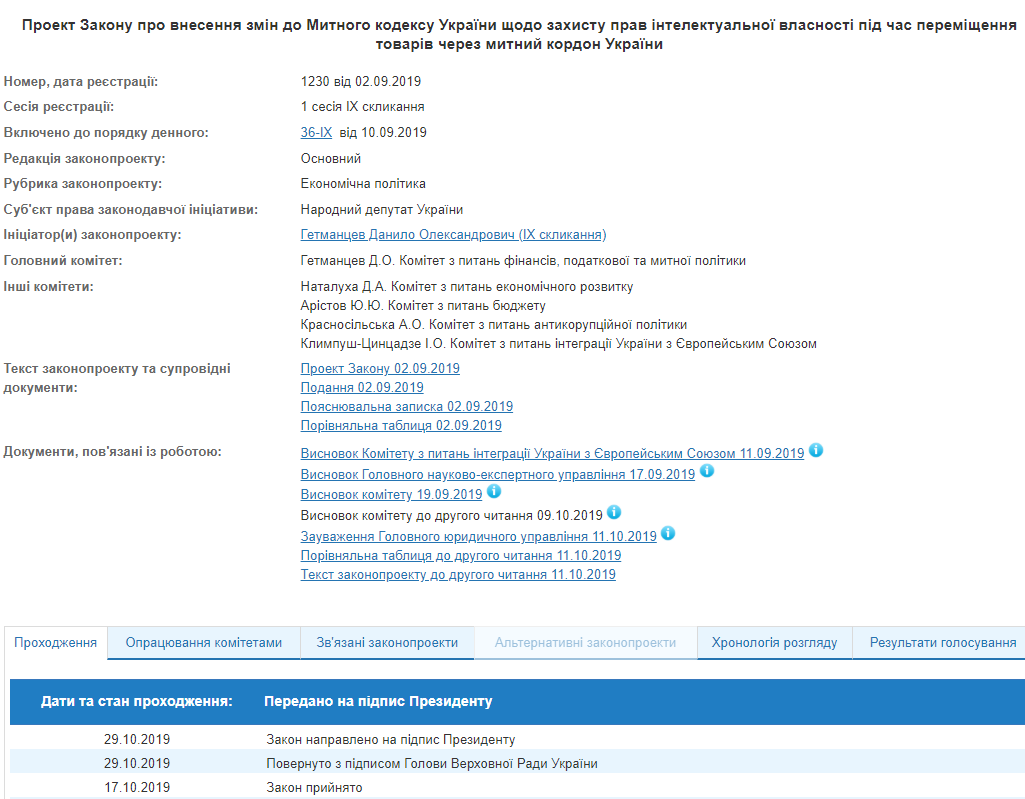Select the Проходження tab
This screenshot has width=1025, height=799.
(55, 643)
